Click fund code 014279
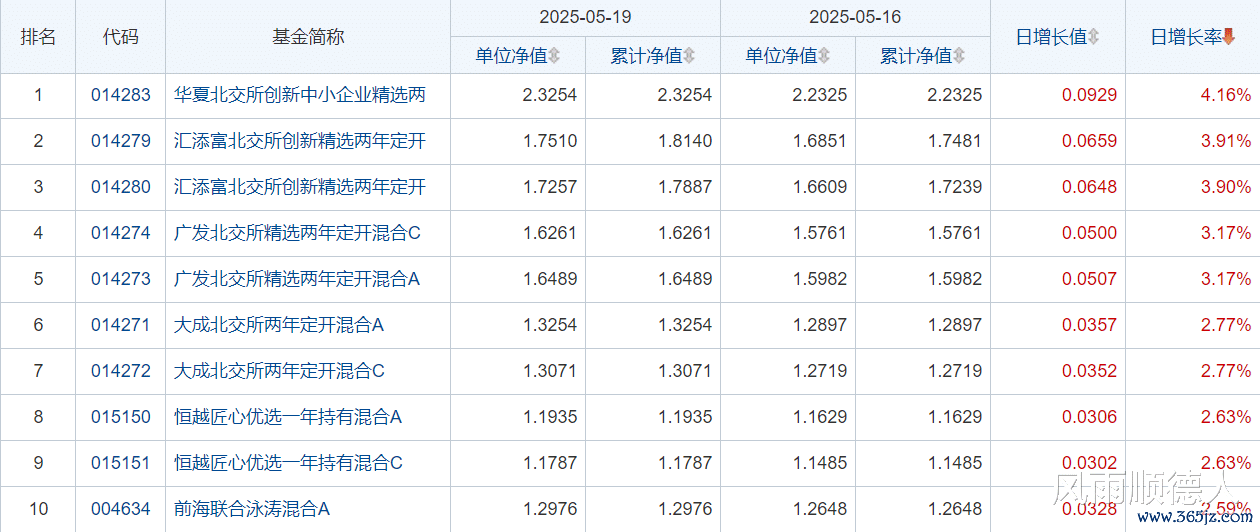The height and width of the screenshot is (532, 1260). [121, 141]
